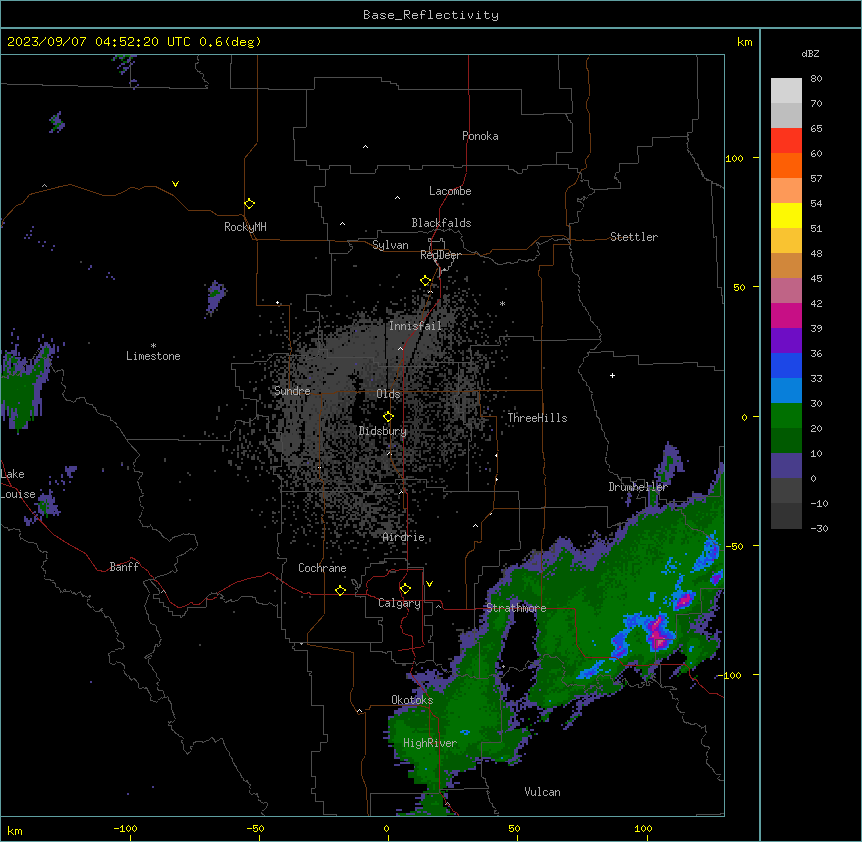Click the ThreeHills label

click(537, 418)
